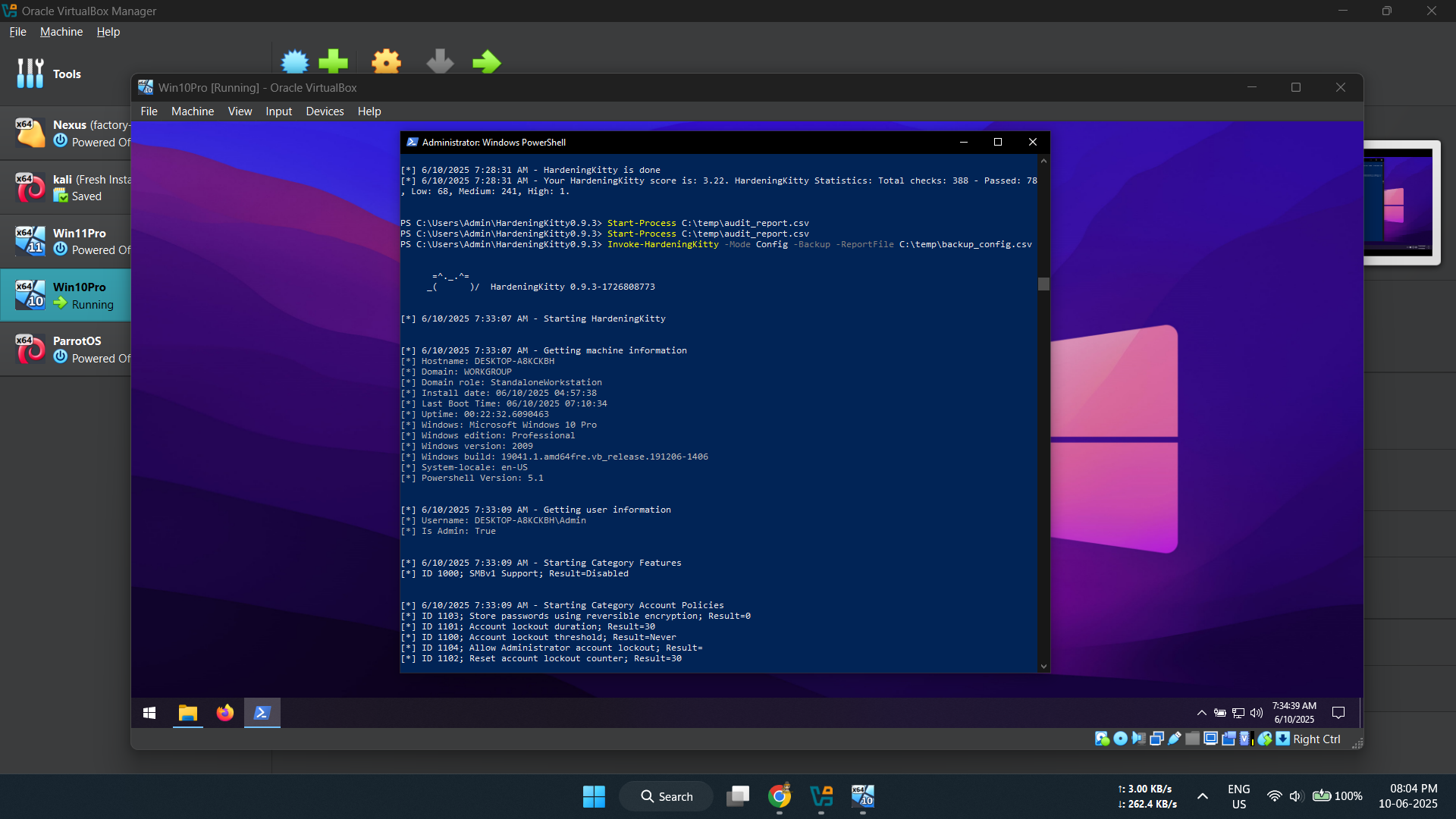
Task: Open the View menu of Win10Pro window
Action: (240, 111)
